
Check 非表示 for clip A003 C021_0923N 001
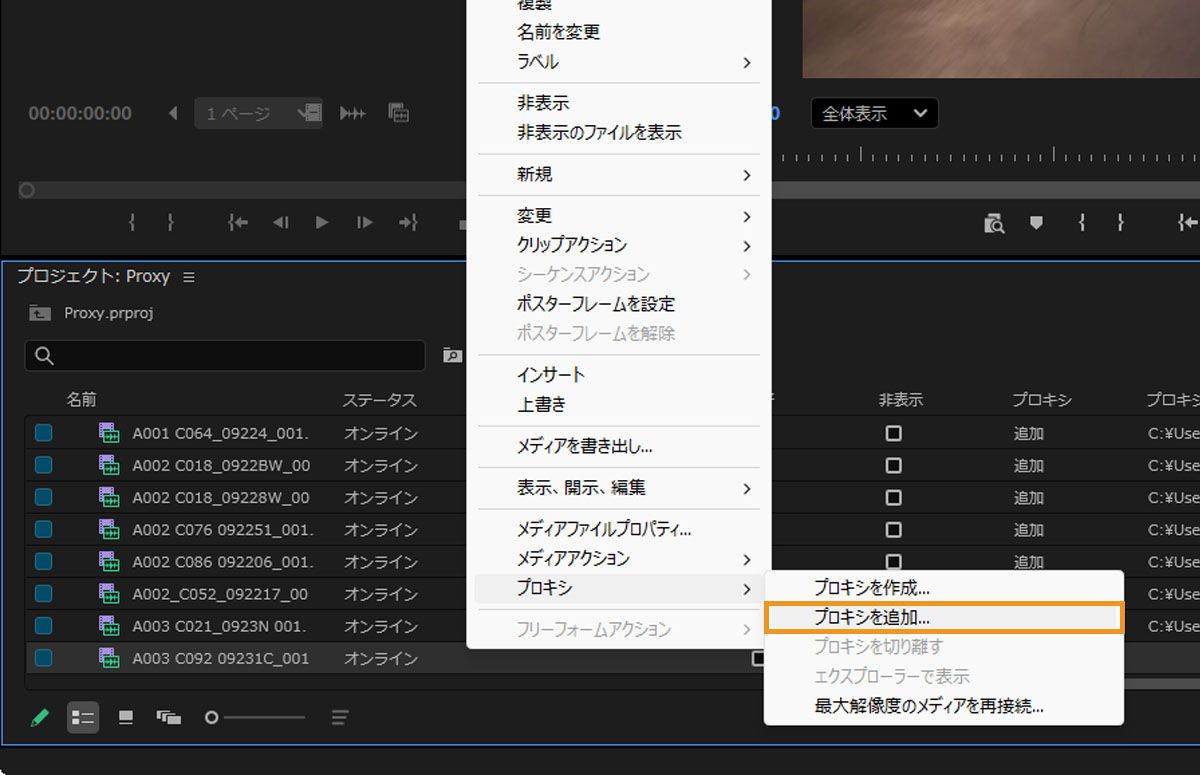(893, 626)
